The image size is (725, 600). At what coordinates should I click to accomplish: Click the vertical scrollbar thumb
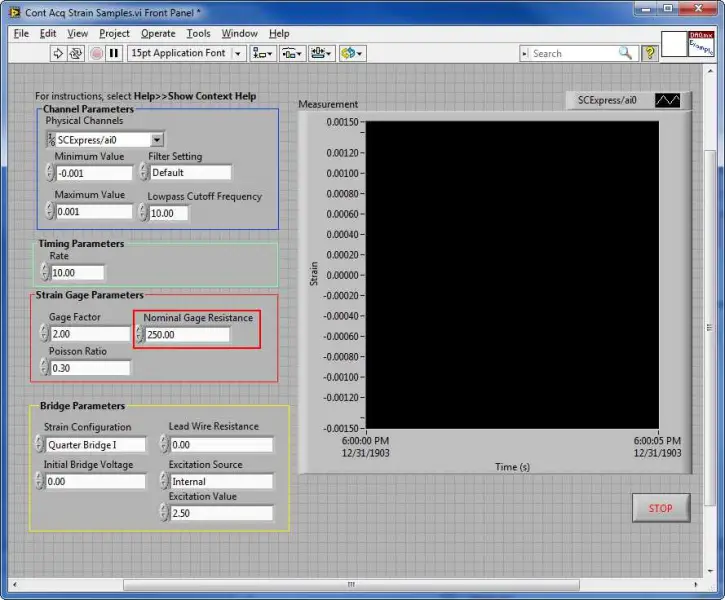pos(710,327)
